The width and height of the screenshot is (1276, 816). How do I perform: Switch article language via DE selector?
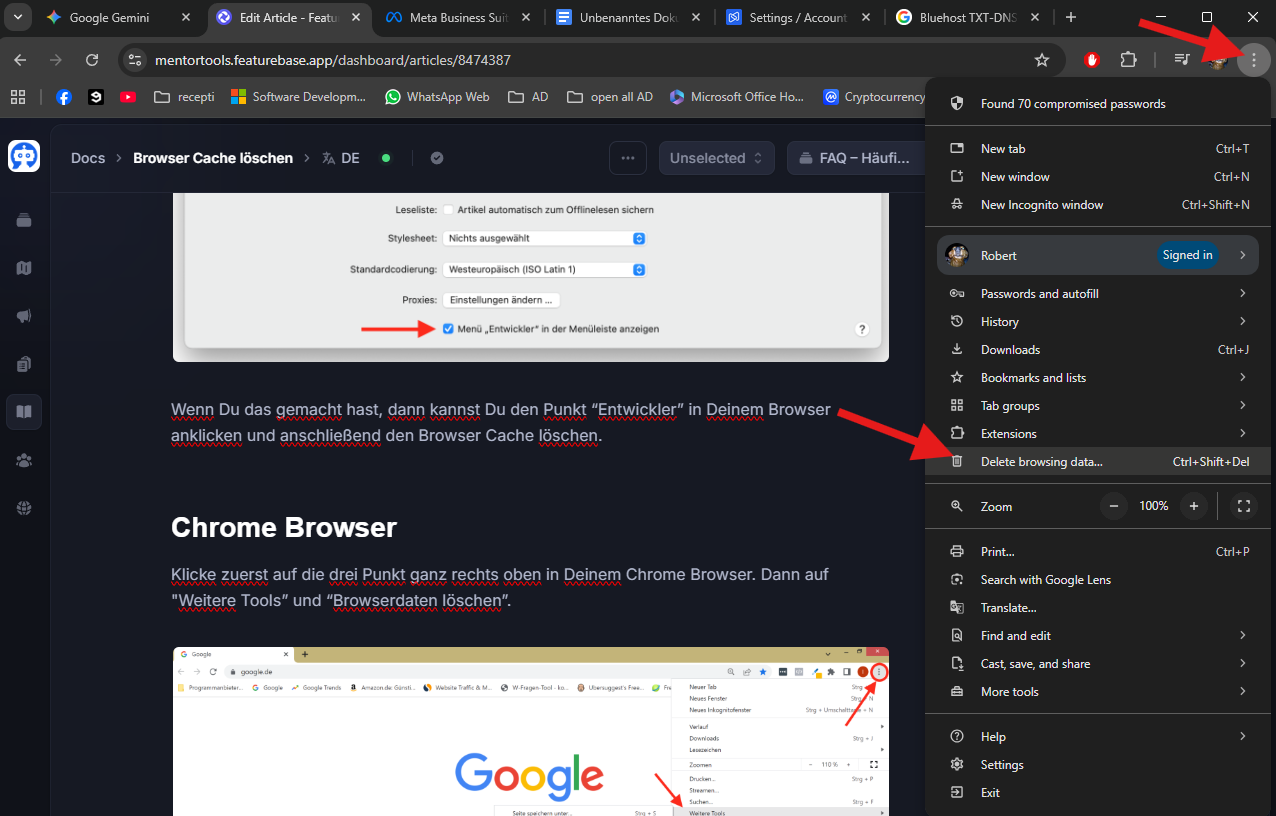[341, 158]
